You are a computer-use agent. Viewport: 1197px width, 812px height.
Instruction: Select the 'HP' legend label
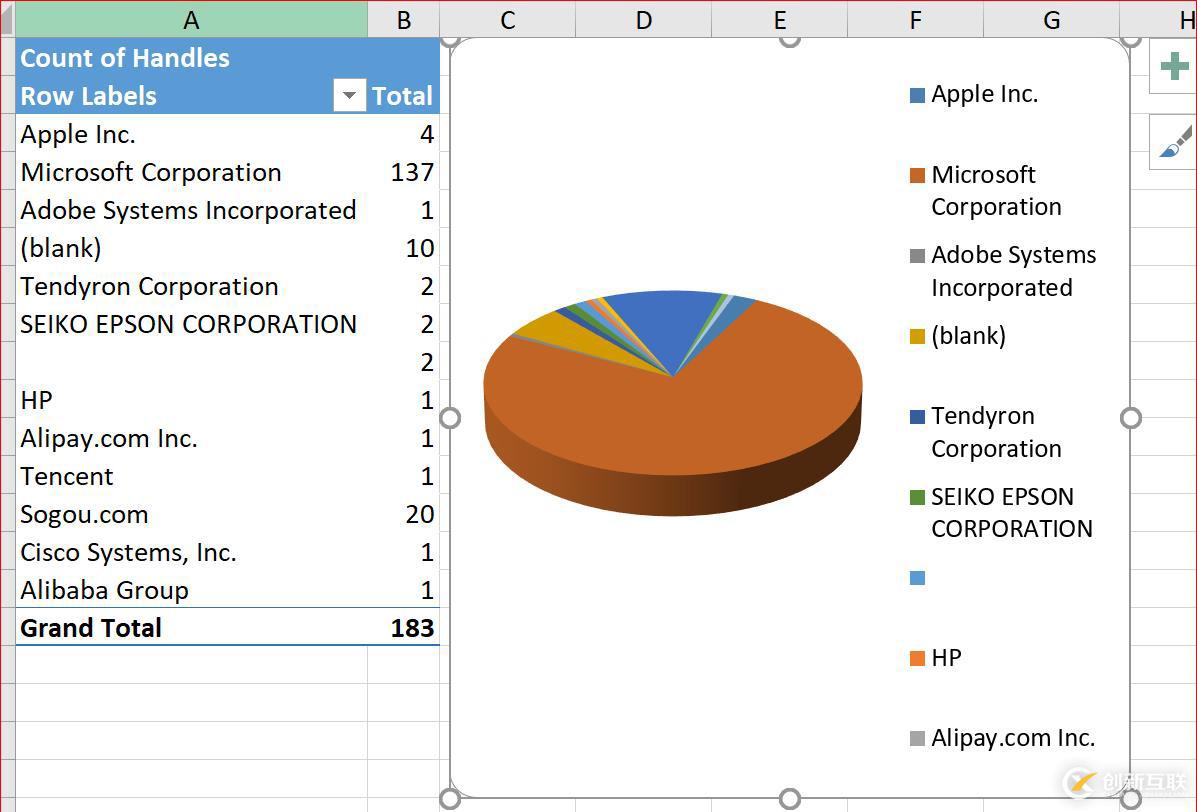pyautogui.click(x=947, y=658)
